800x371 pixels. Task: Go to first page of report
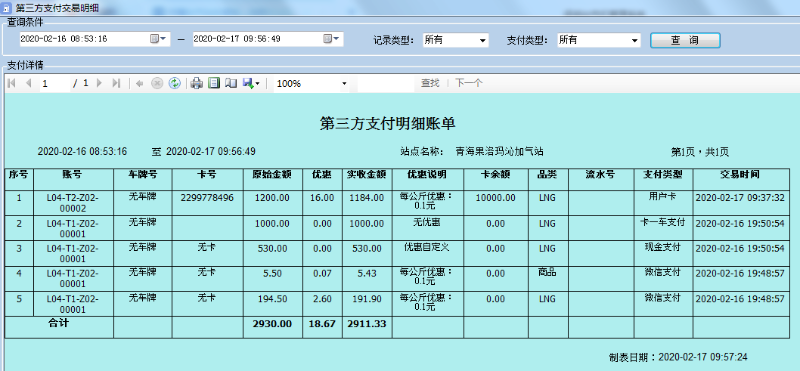[x=12, y=83]
